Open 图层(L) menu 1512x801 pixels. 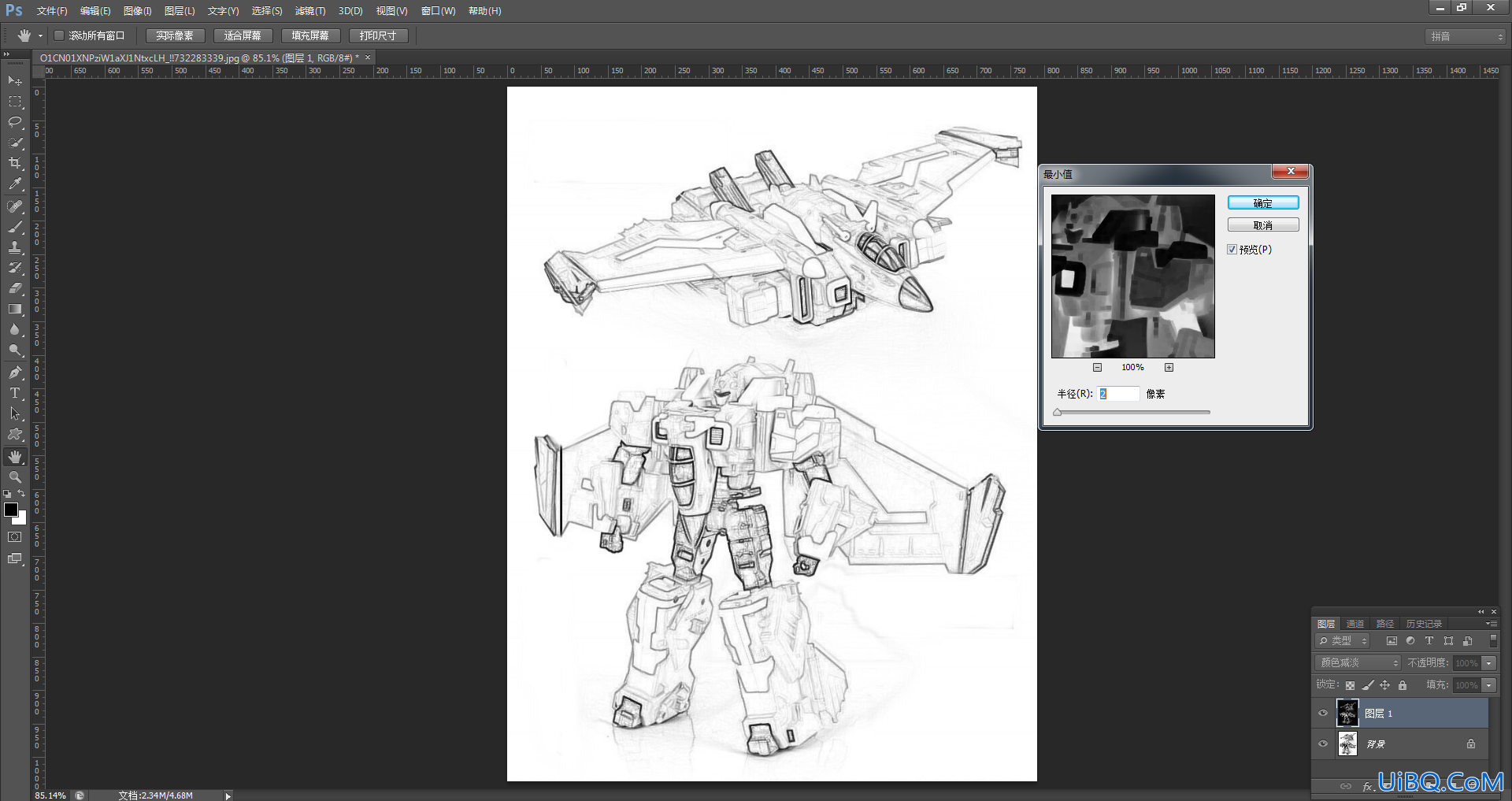click(180, 11)
